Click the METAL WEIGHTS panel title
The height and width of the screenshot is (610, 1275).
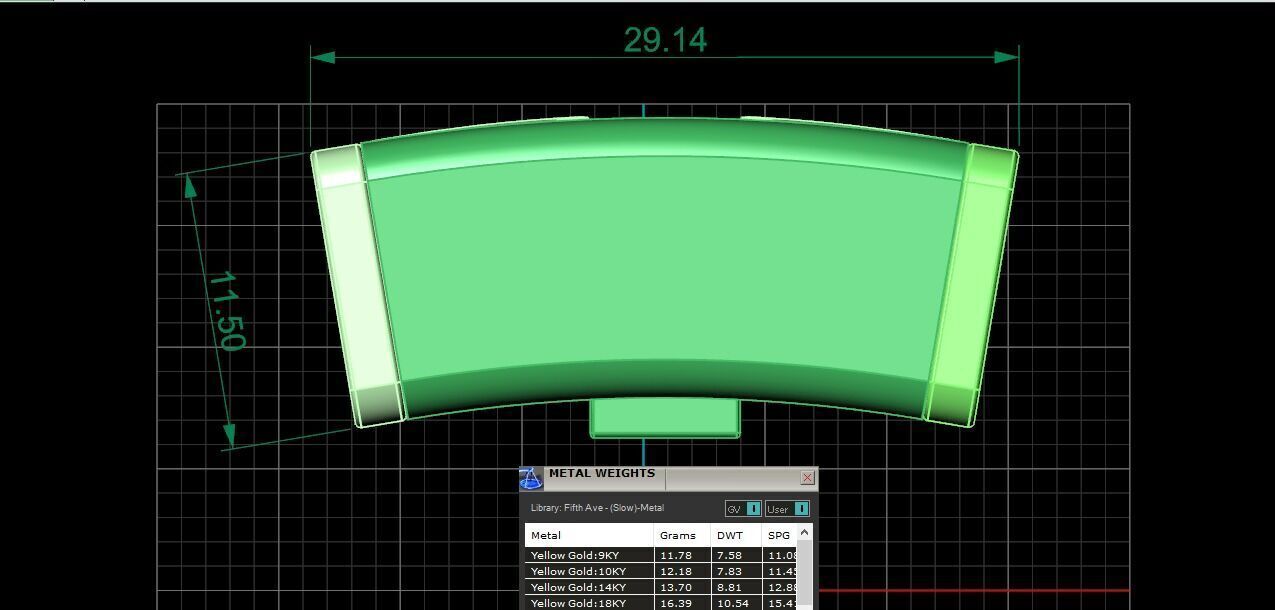(602, 473)
